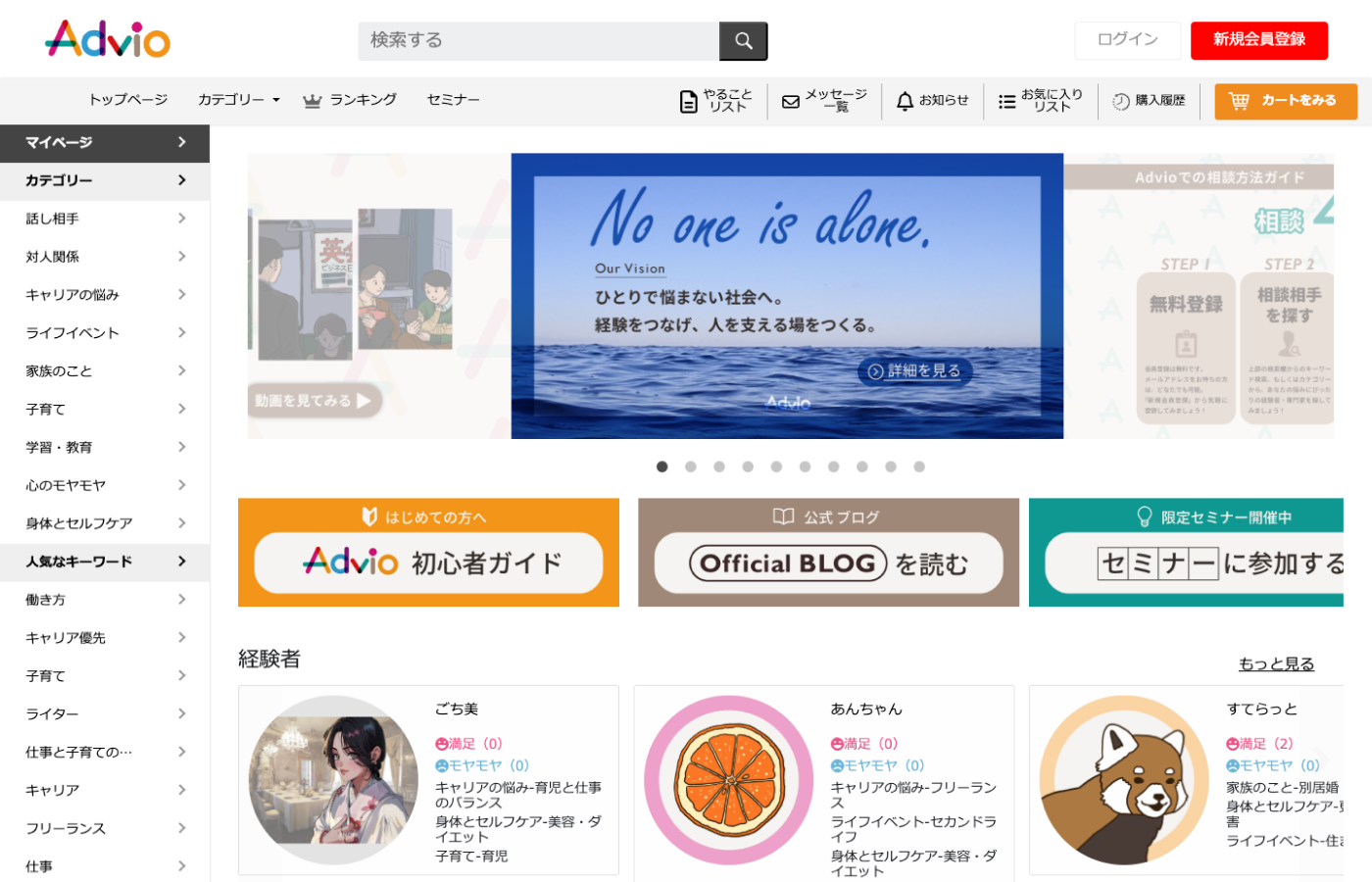Go to トップページ in the navigation
The image size is (1372, 882).
tap(128, 100)
